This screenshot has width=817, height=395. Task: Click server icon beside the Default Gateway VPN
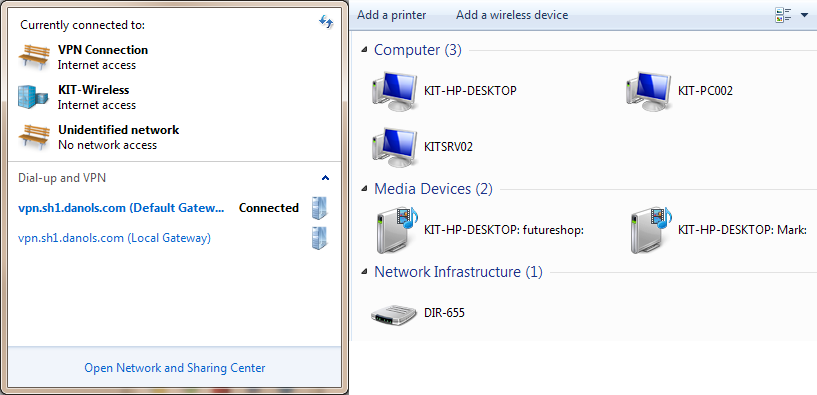[319, 208]
